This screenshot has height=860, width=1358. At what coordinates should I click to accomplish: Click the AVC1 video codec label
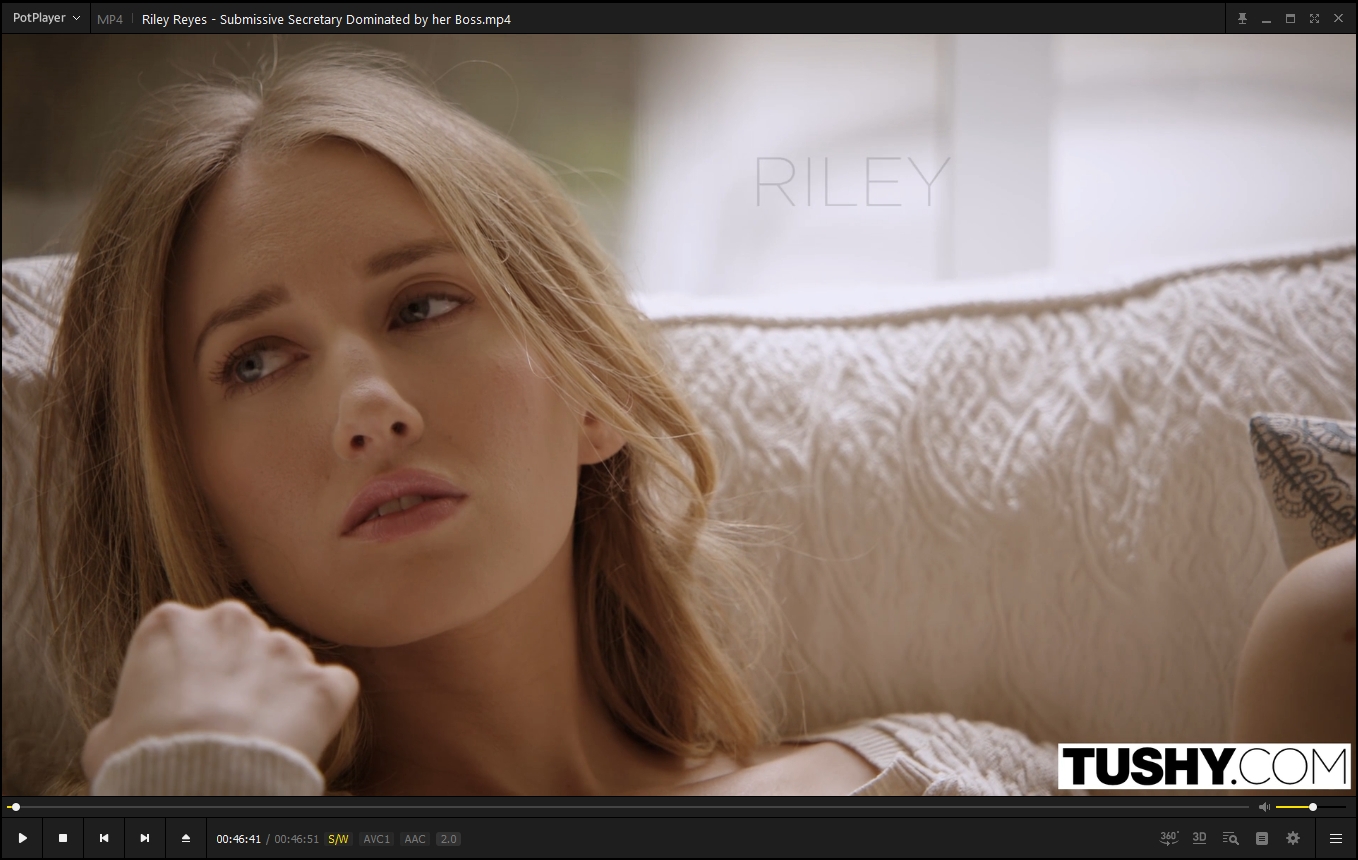tap(376, 839)
